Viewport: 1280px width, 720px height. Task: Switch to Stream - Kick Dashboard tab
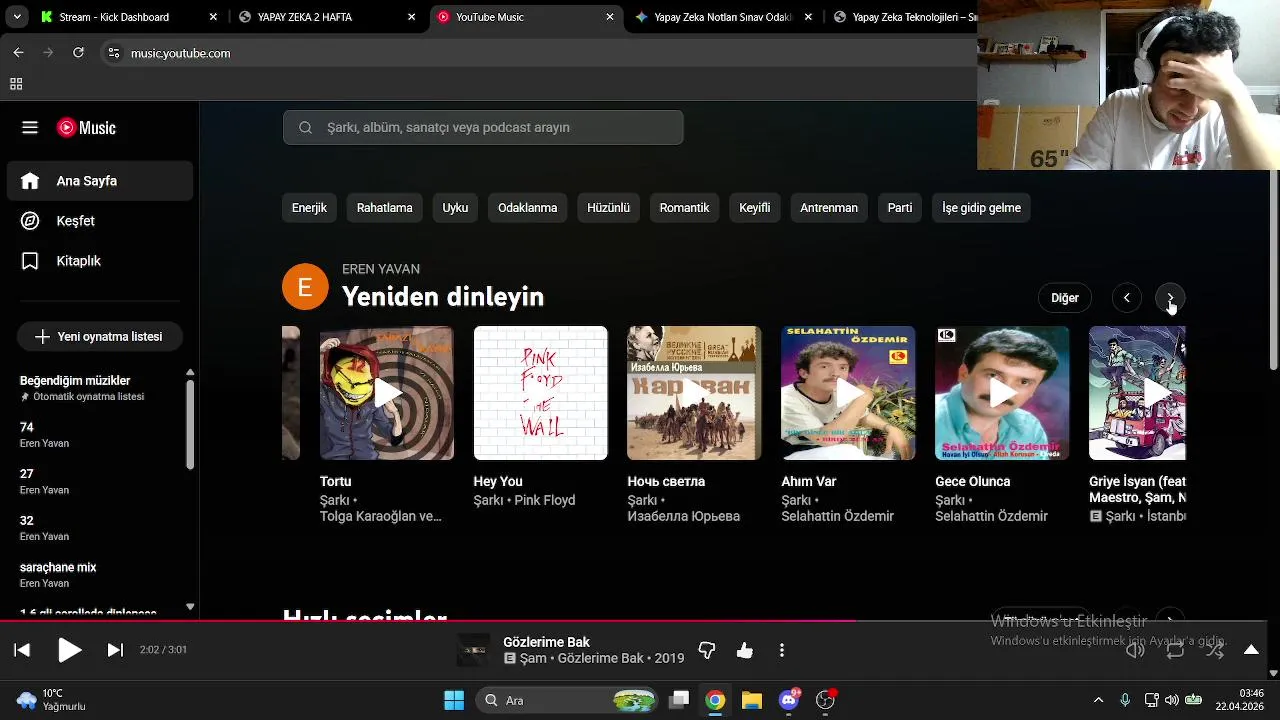point(128,17)
